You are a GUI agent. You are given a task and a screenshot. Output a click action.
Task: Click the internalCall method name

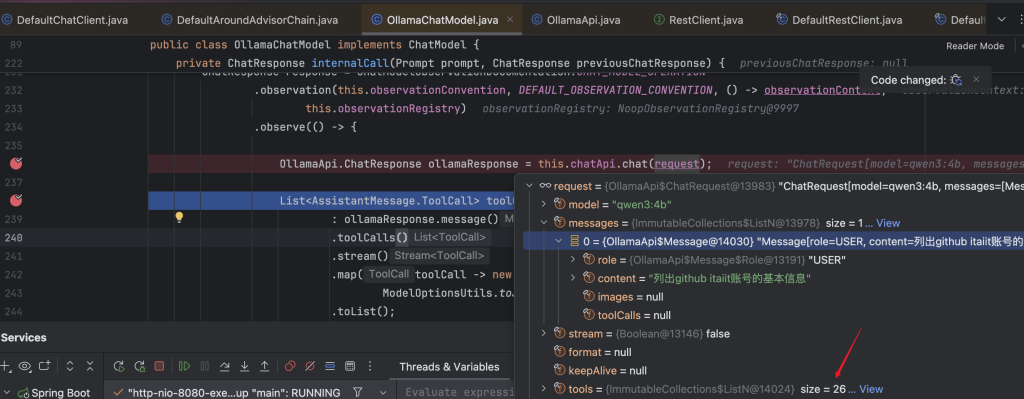350,63
